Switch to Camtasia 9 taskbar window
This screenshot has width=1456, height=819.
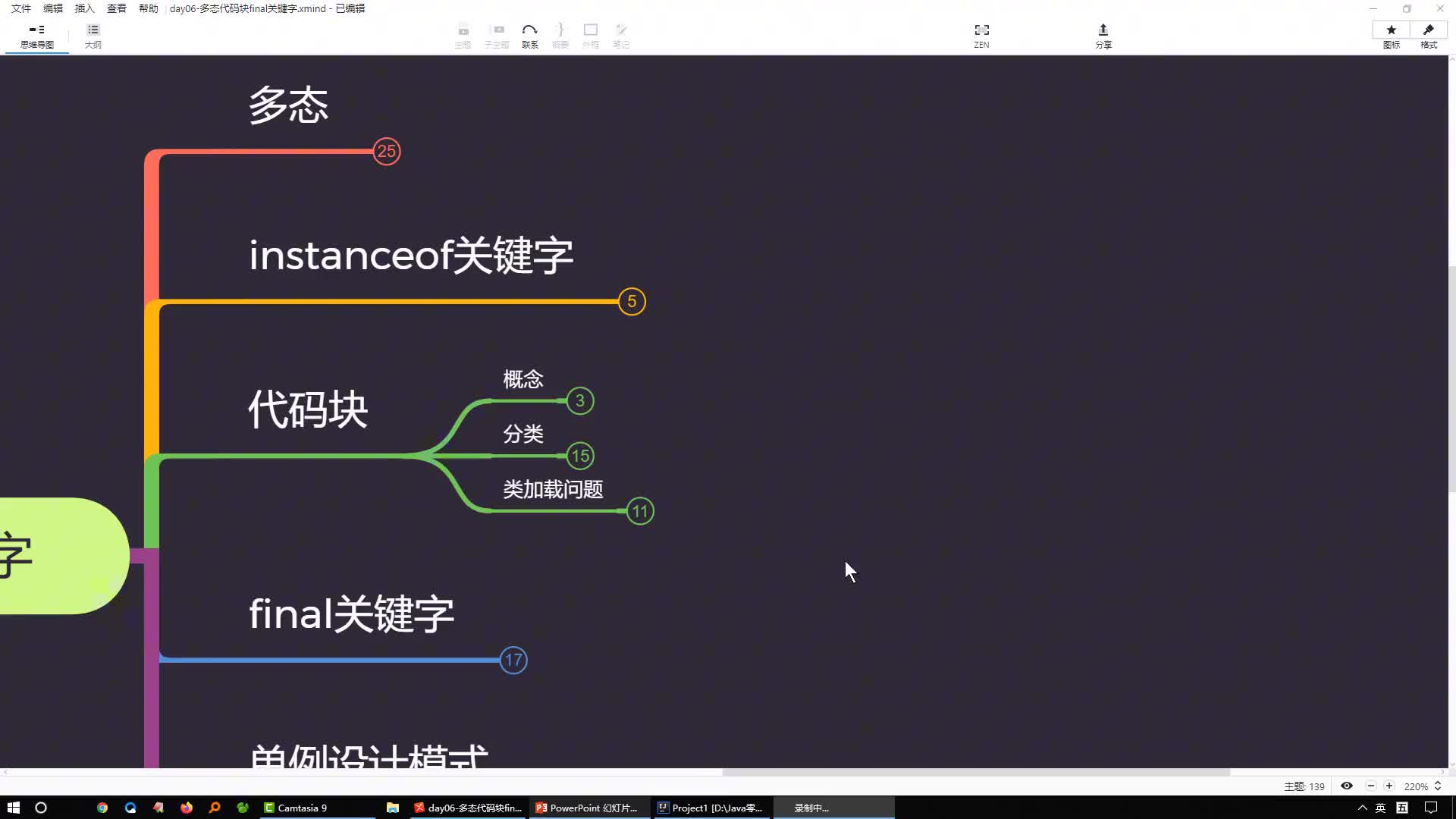coord(317,808)
